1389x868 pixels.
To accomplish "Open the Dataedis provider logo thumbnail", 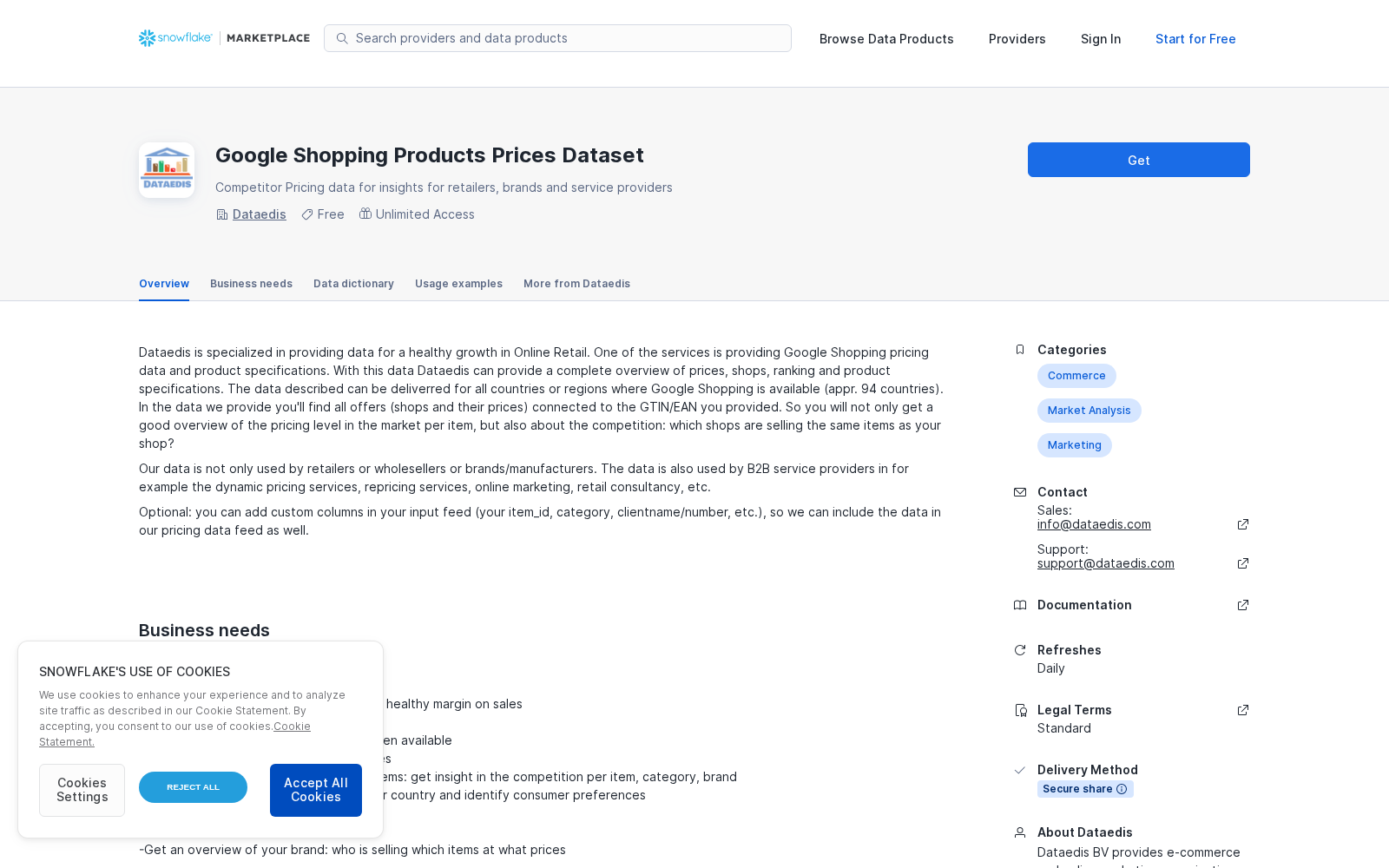I will coord(167,170).
